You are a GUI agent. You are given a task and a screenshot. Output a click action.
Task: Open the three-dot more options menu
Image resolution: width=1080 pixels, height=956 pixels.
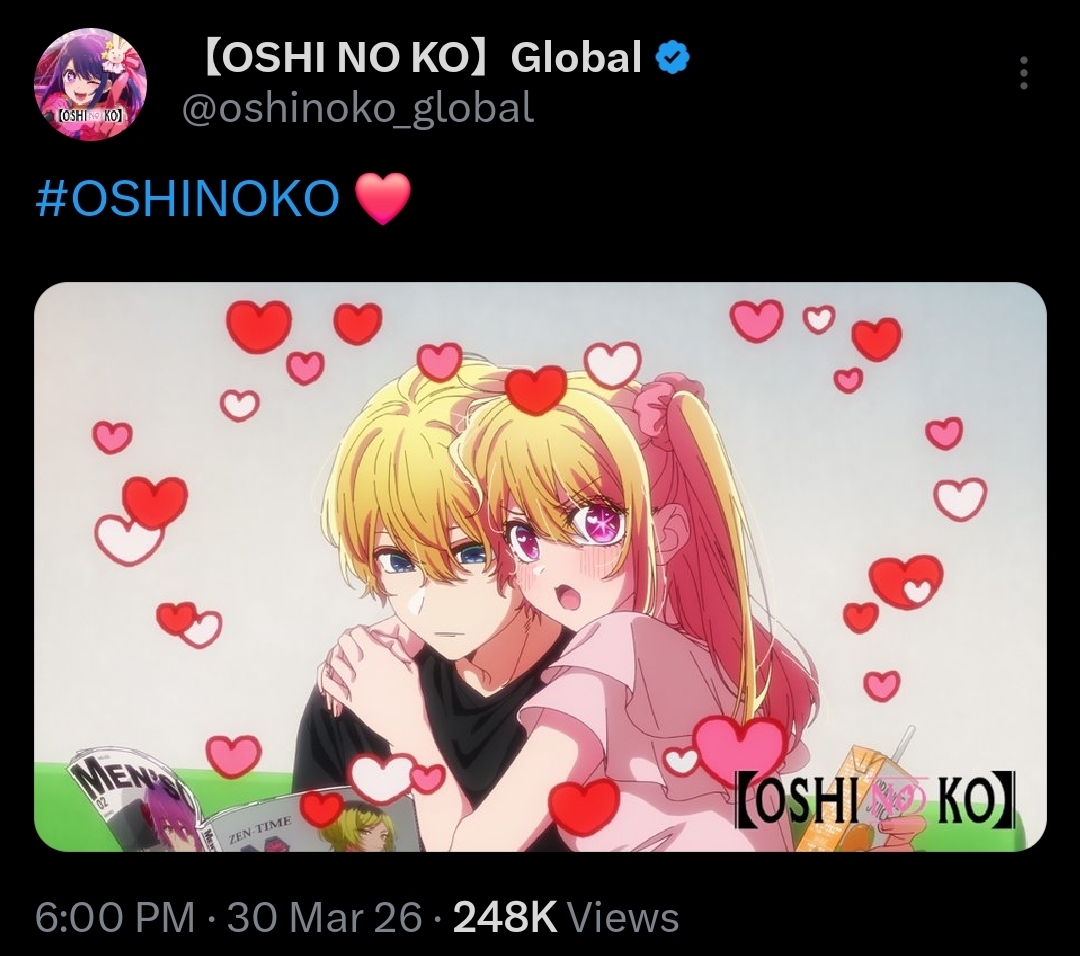pos(1024,72)
